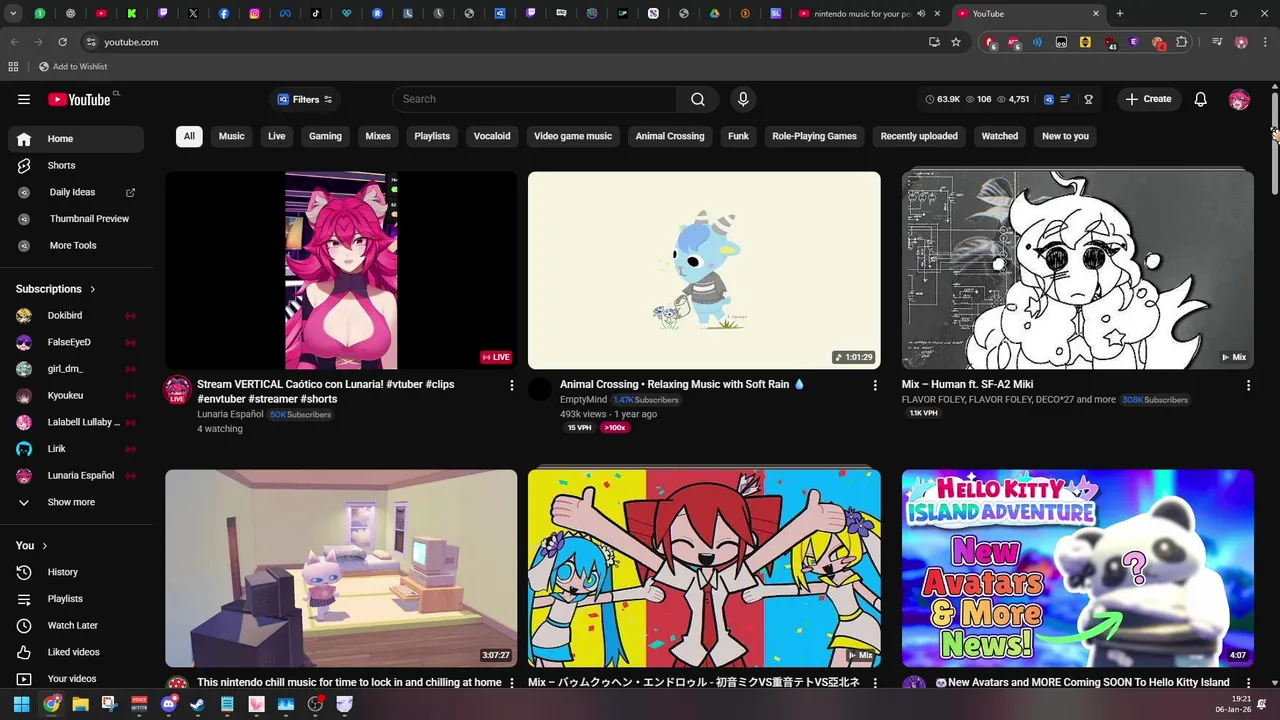Click the Add to Wishlist bookmark

(x=72, y=67)
